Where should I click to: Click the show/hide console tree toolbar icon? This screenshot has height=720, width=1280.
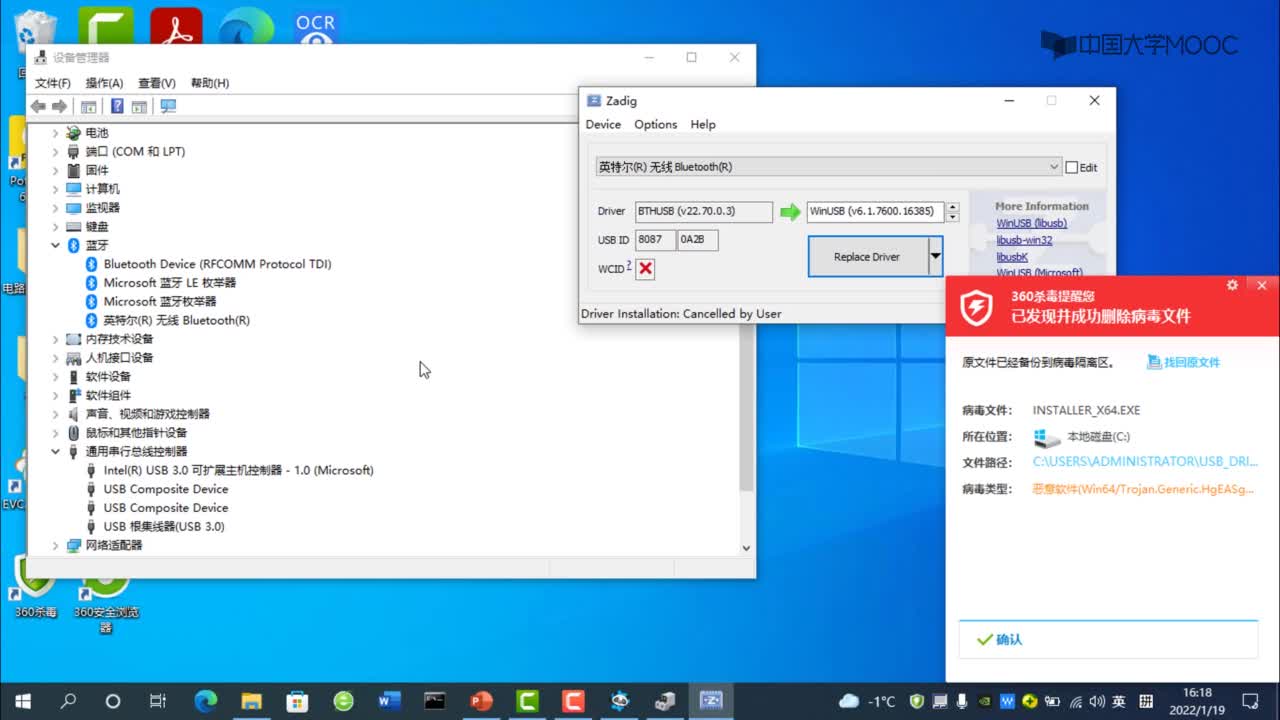coord(88,106)
